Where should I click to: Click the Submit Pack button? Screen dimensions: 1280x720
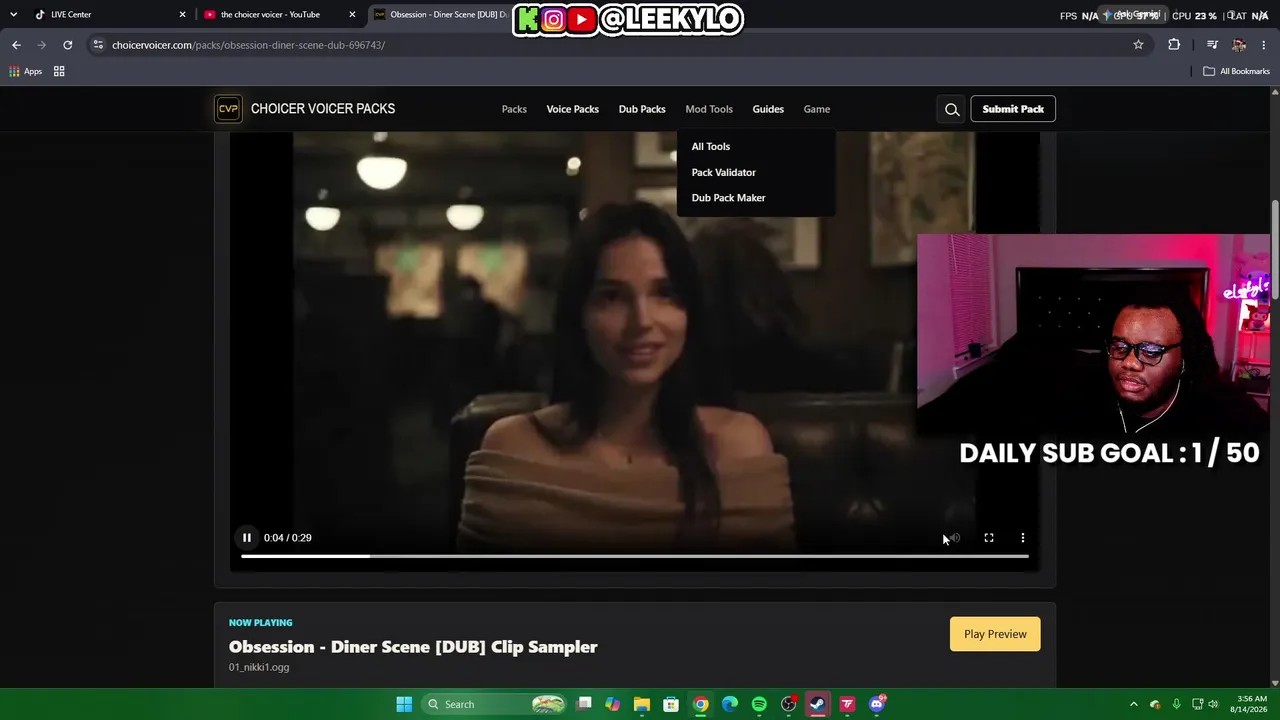[x=1013, y=109]
